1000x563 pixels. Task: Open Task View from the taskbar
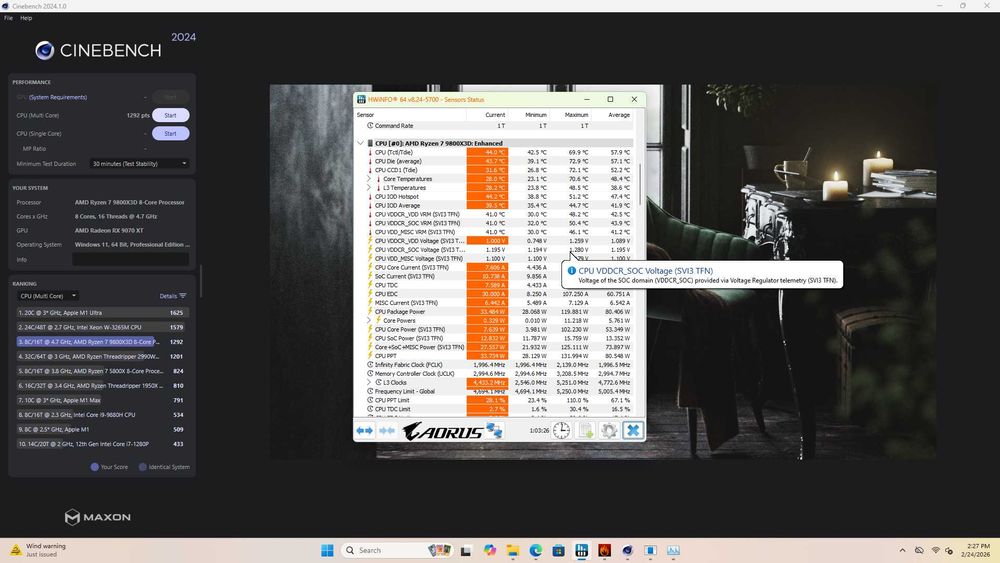(x=466, y=550)
